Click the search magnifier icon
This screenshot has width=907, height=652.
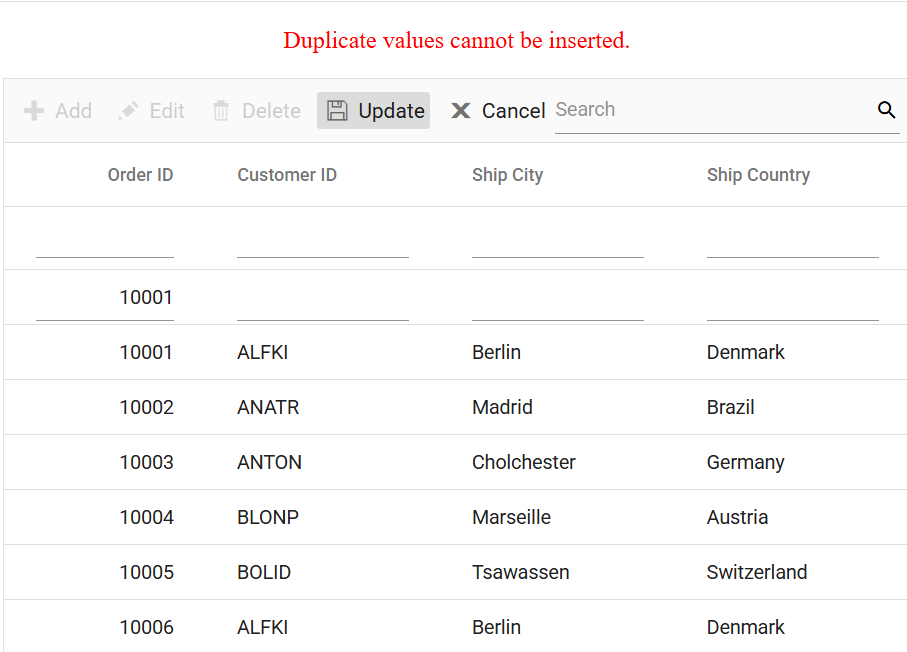tap(886, 109)
